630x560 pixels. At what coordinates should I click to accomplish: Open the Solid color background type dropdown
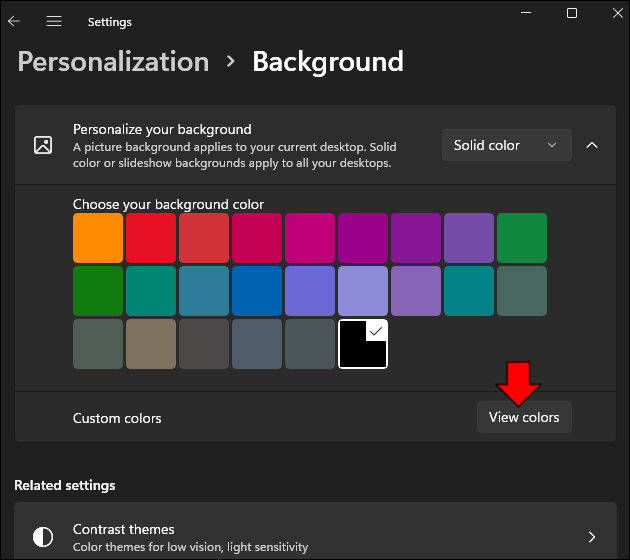(506, 145)
